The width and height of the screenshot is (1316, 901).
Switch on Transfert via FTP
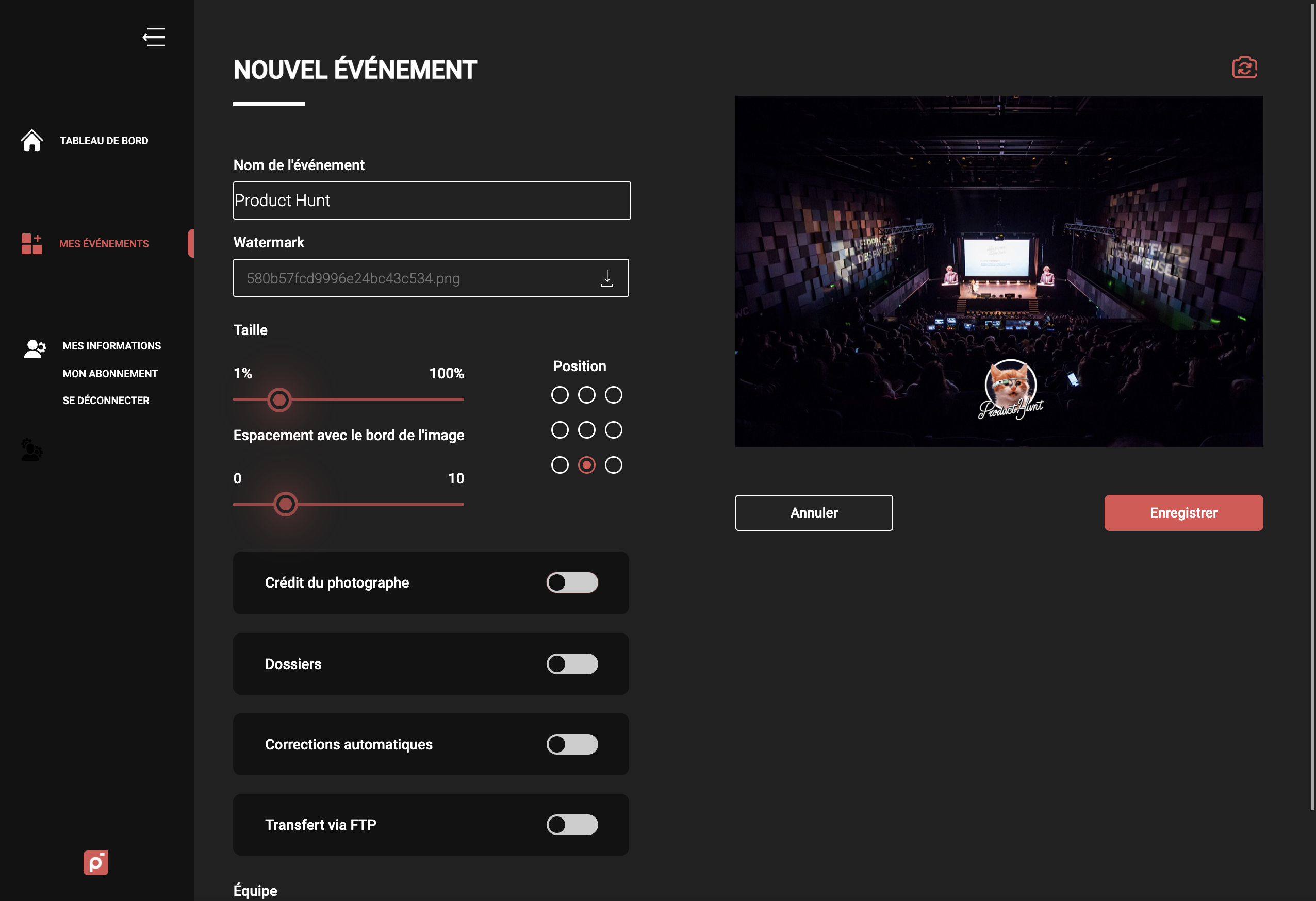click(x=572, y=825)
